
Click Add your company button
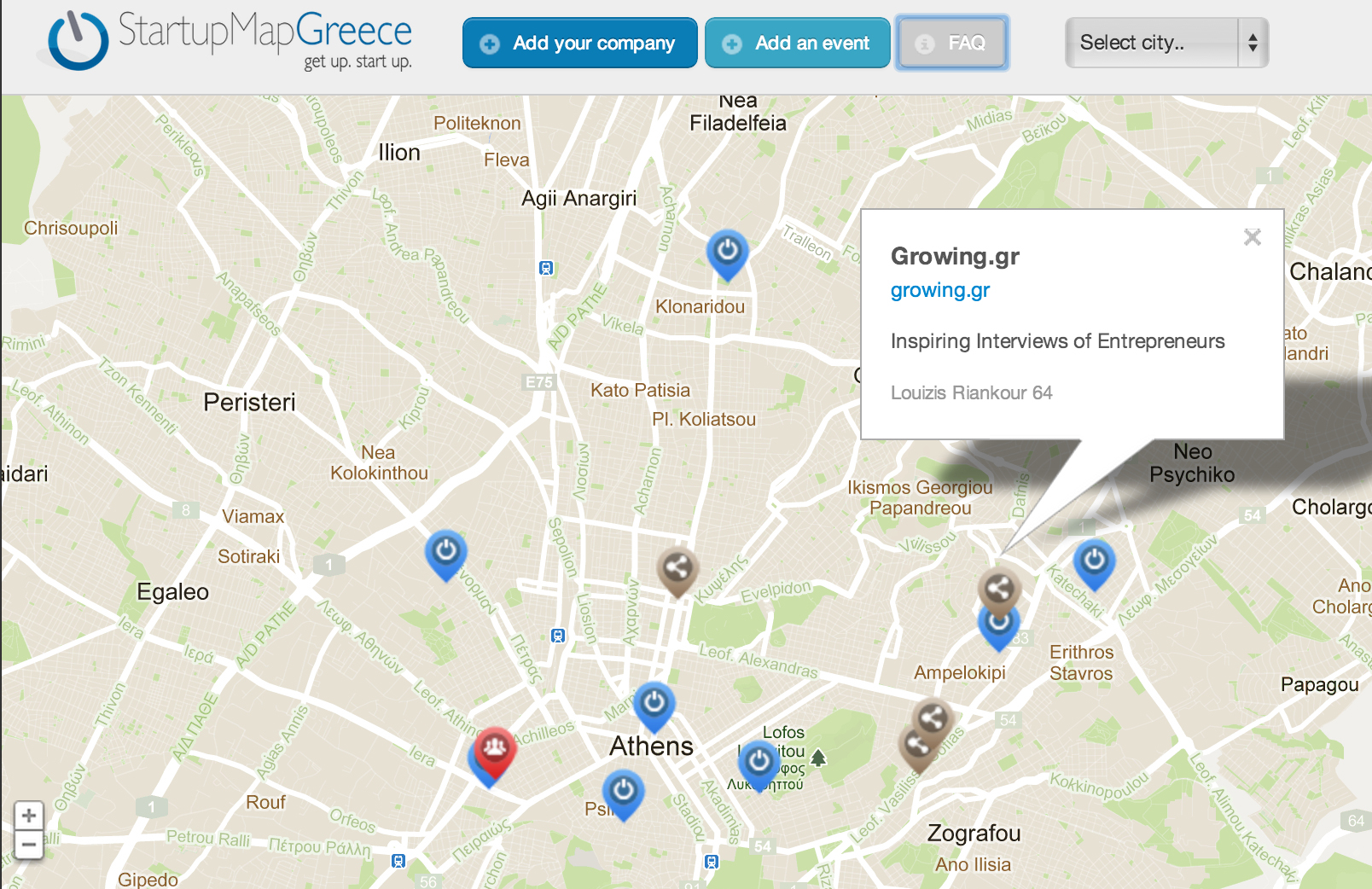coord(580,43)
